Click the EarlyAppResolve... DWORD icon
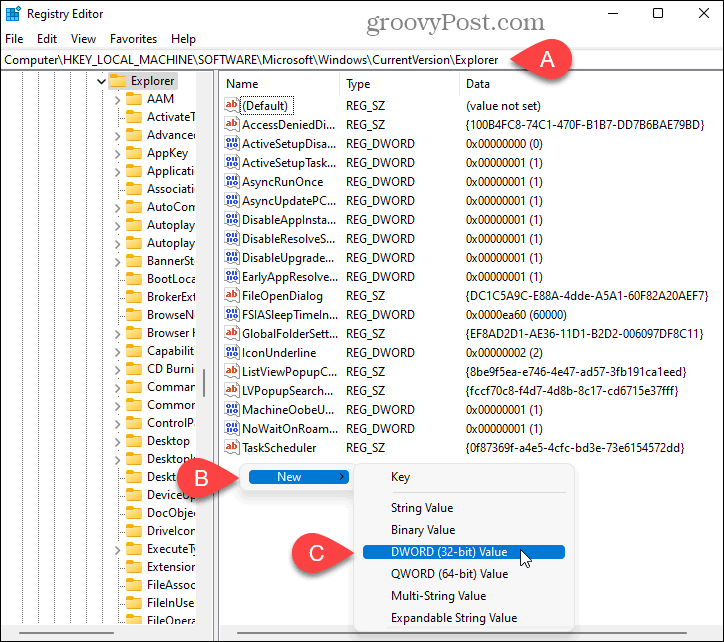The height and width of the screenshot is (642, 724). 232,276
